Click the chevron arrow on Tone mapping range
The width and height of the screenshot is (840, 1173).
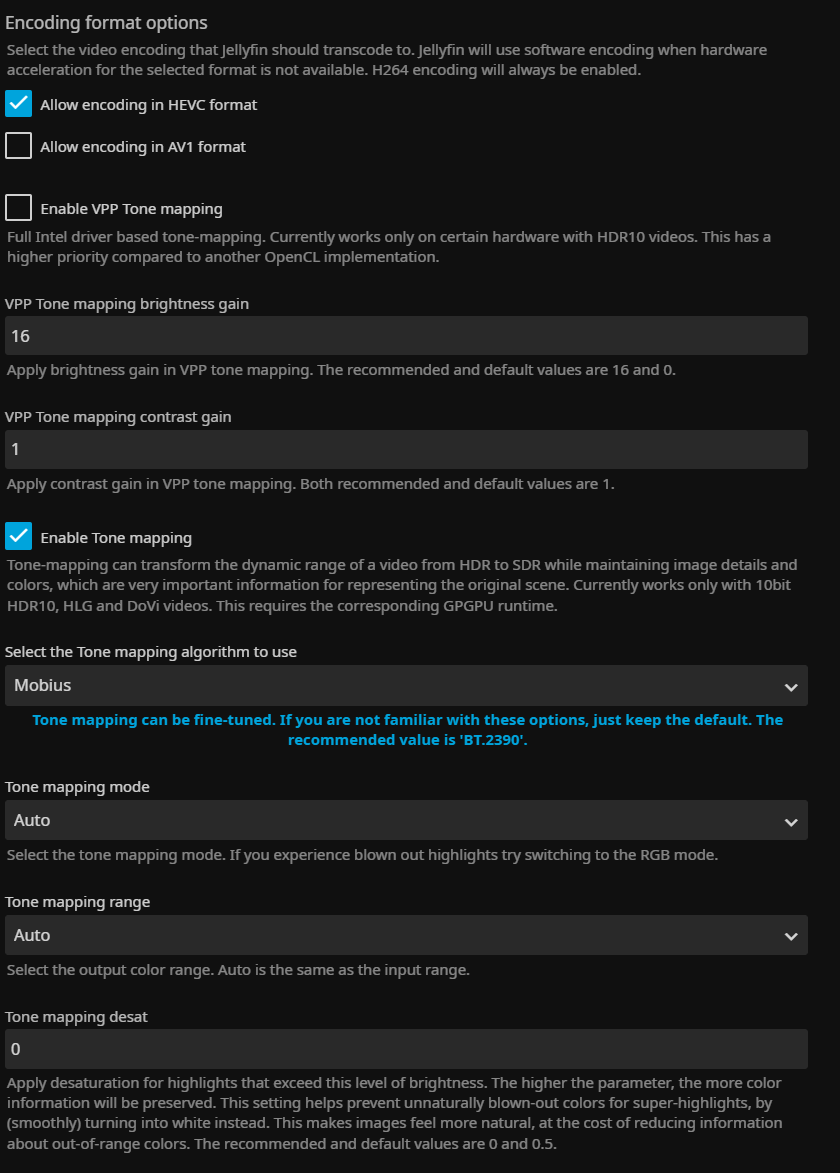[791, 936]
